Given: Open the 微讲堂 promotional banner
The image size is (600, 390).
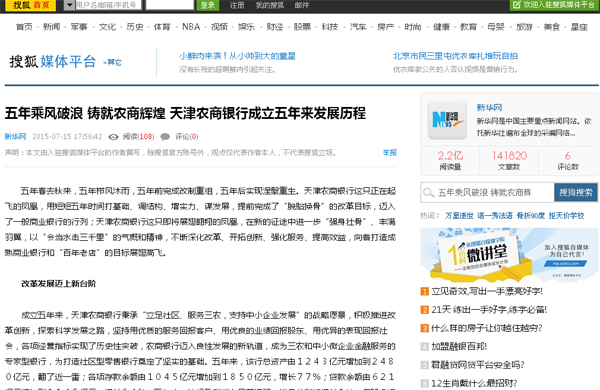Looking at the screenshot, I should 509,255.
